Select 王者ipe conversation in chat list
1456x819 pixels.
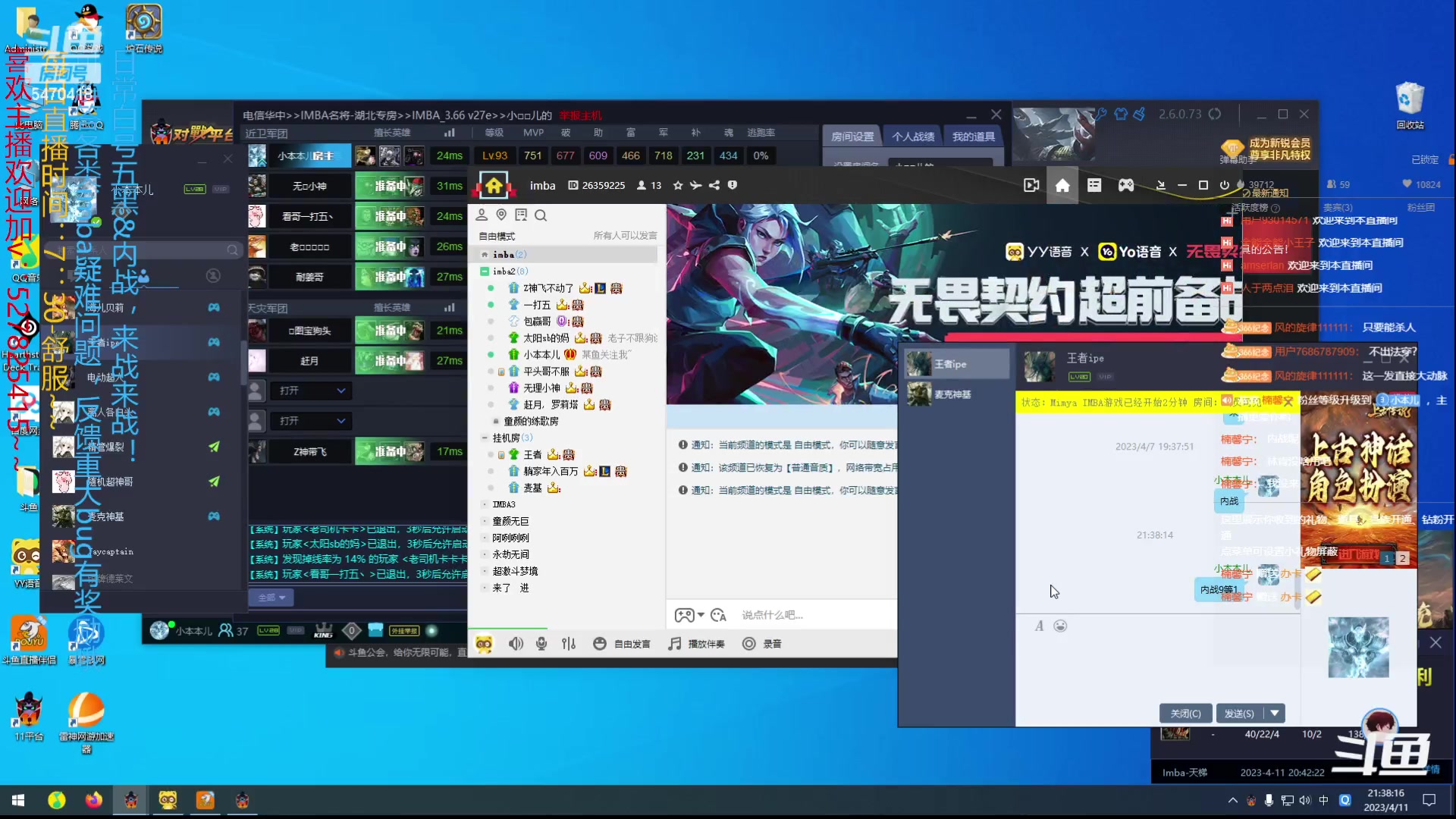pos(956,364)
